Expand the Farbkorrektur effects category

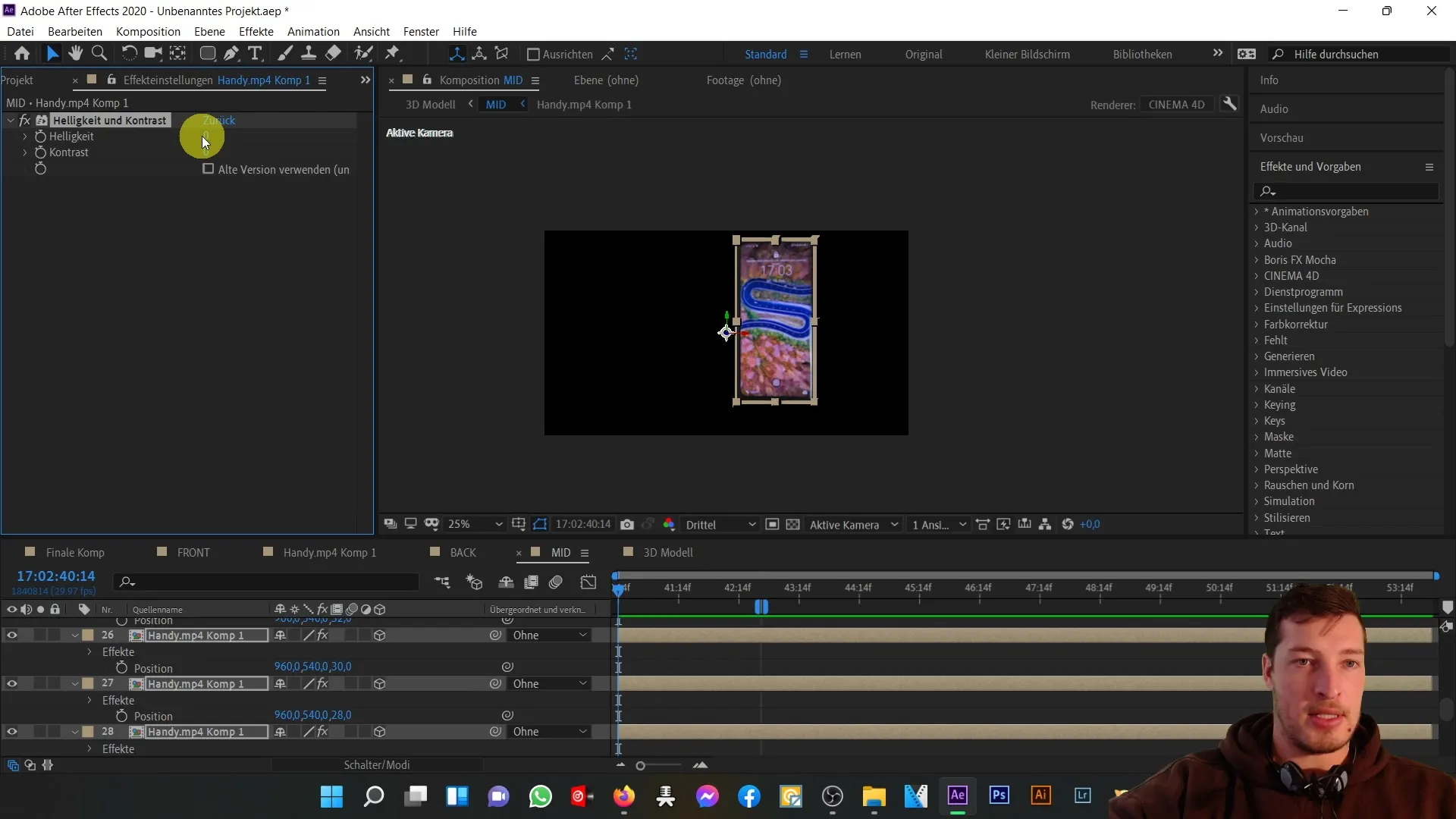point(1257,325)
